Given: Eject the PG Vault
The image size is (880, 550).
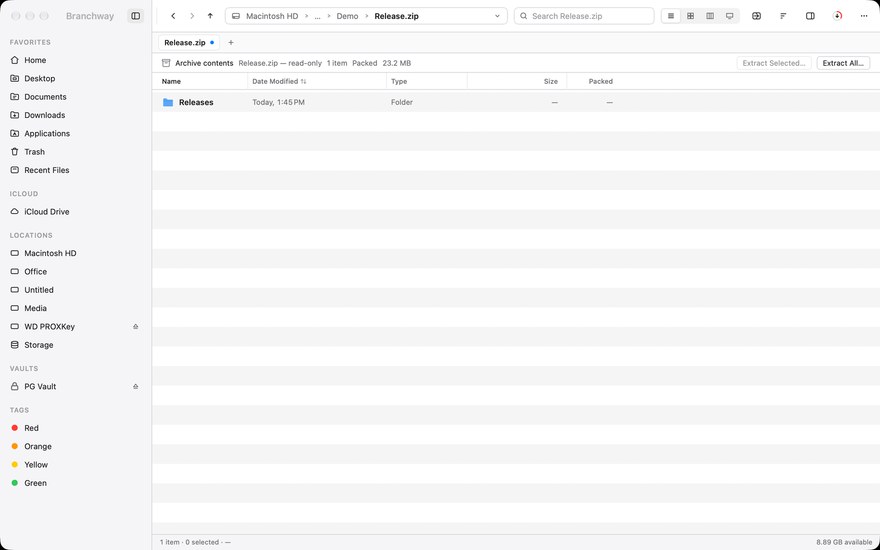Looking at the screenshot, I should (x=135, y=387).
